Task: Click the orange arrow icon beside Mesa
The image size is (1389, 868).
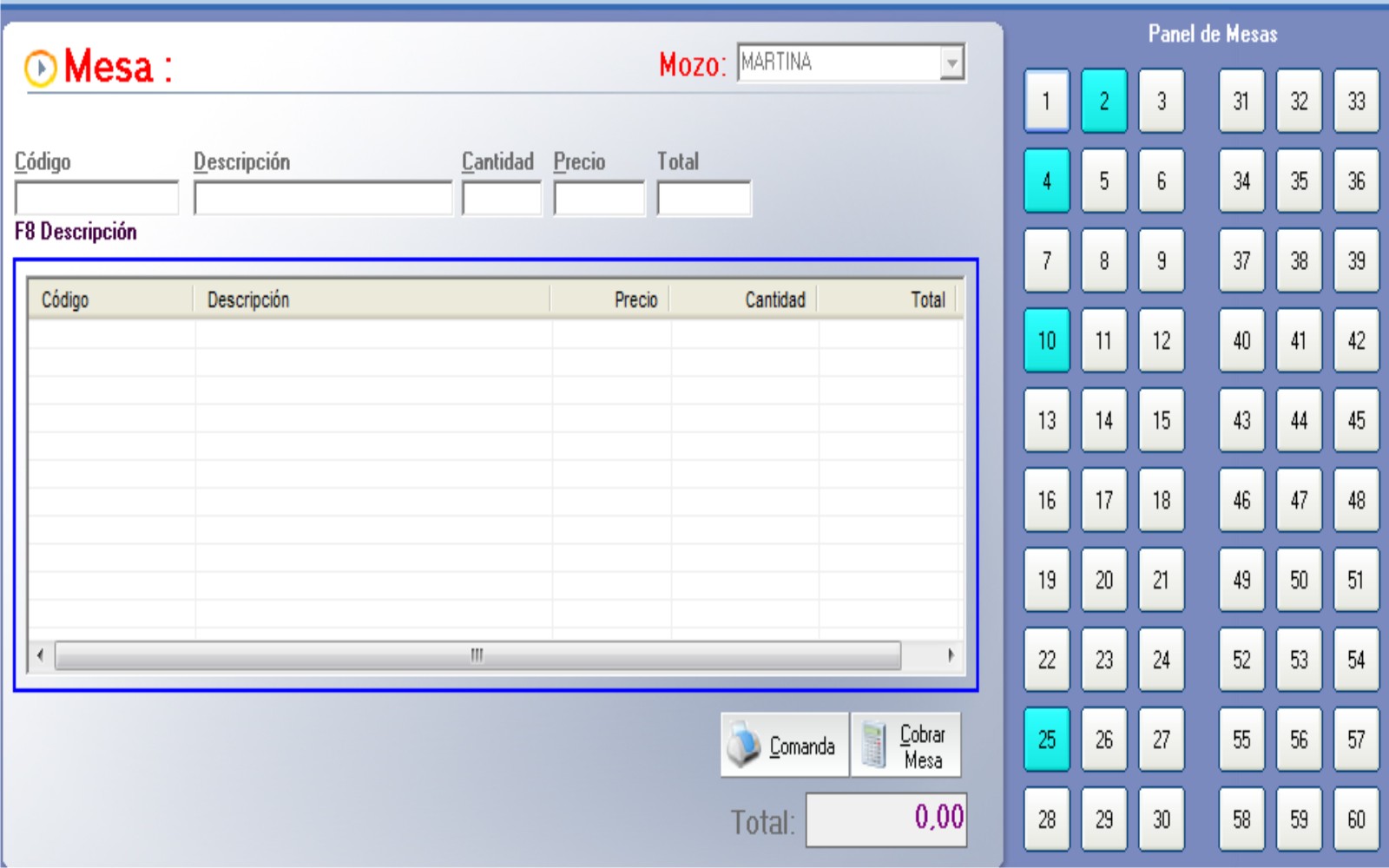Action: tap(40, 68)
